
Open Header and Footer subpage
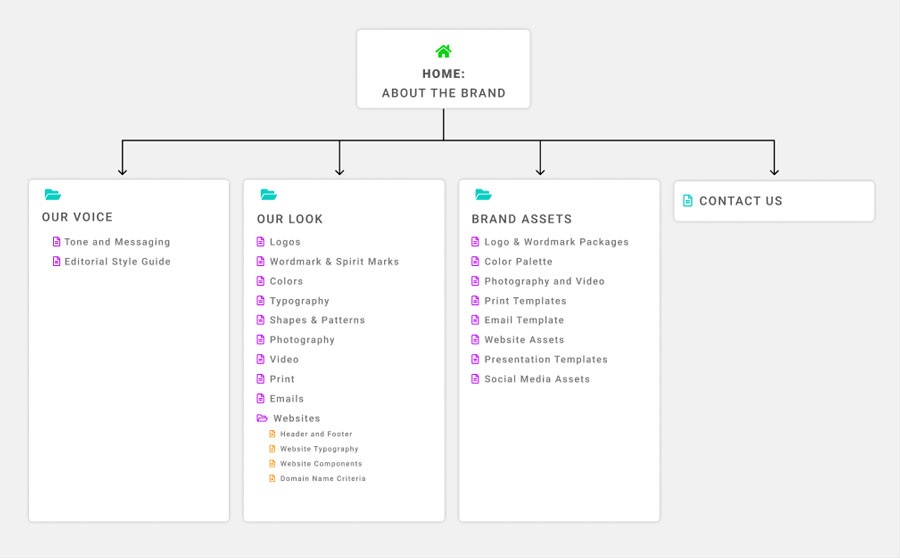tap(316, 434)
